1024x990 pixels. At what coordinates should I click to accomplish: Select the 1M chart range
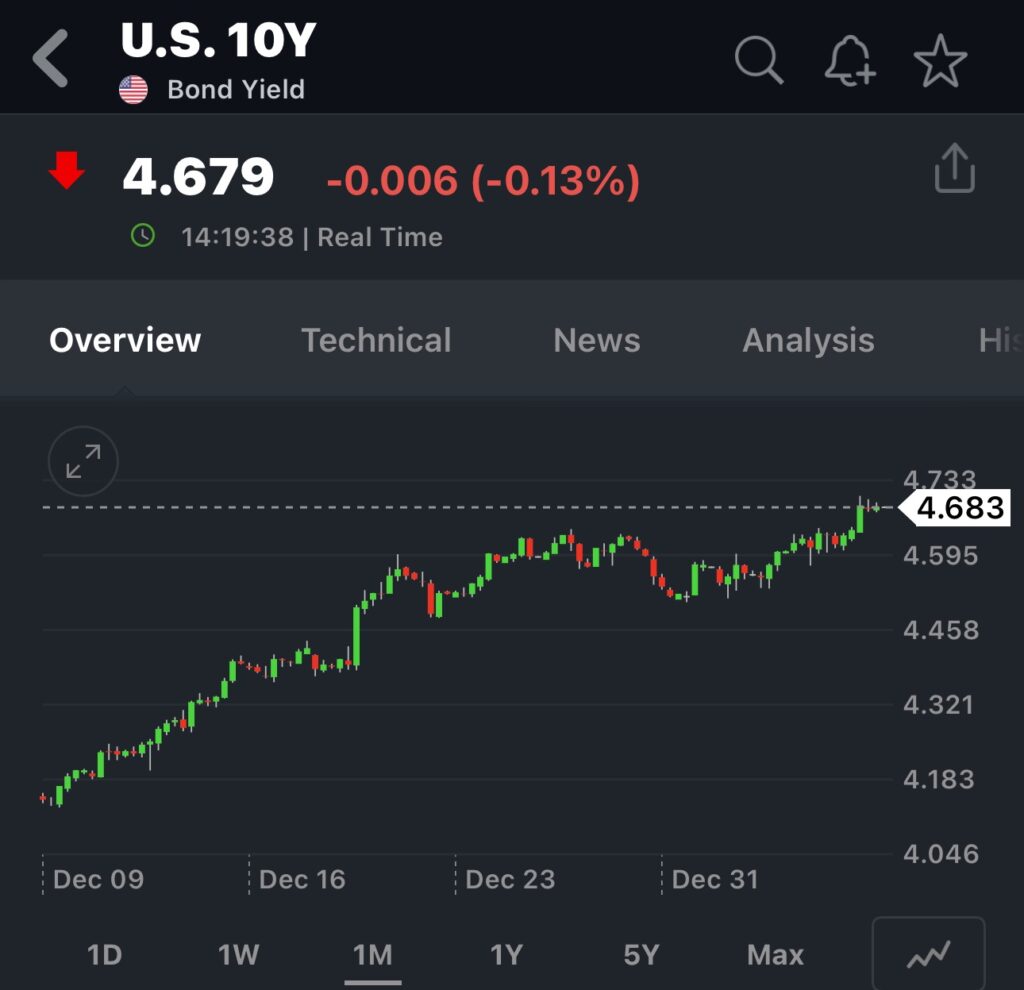click(x=372, y=955)
